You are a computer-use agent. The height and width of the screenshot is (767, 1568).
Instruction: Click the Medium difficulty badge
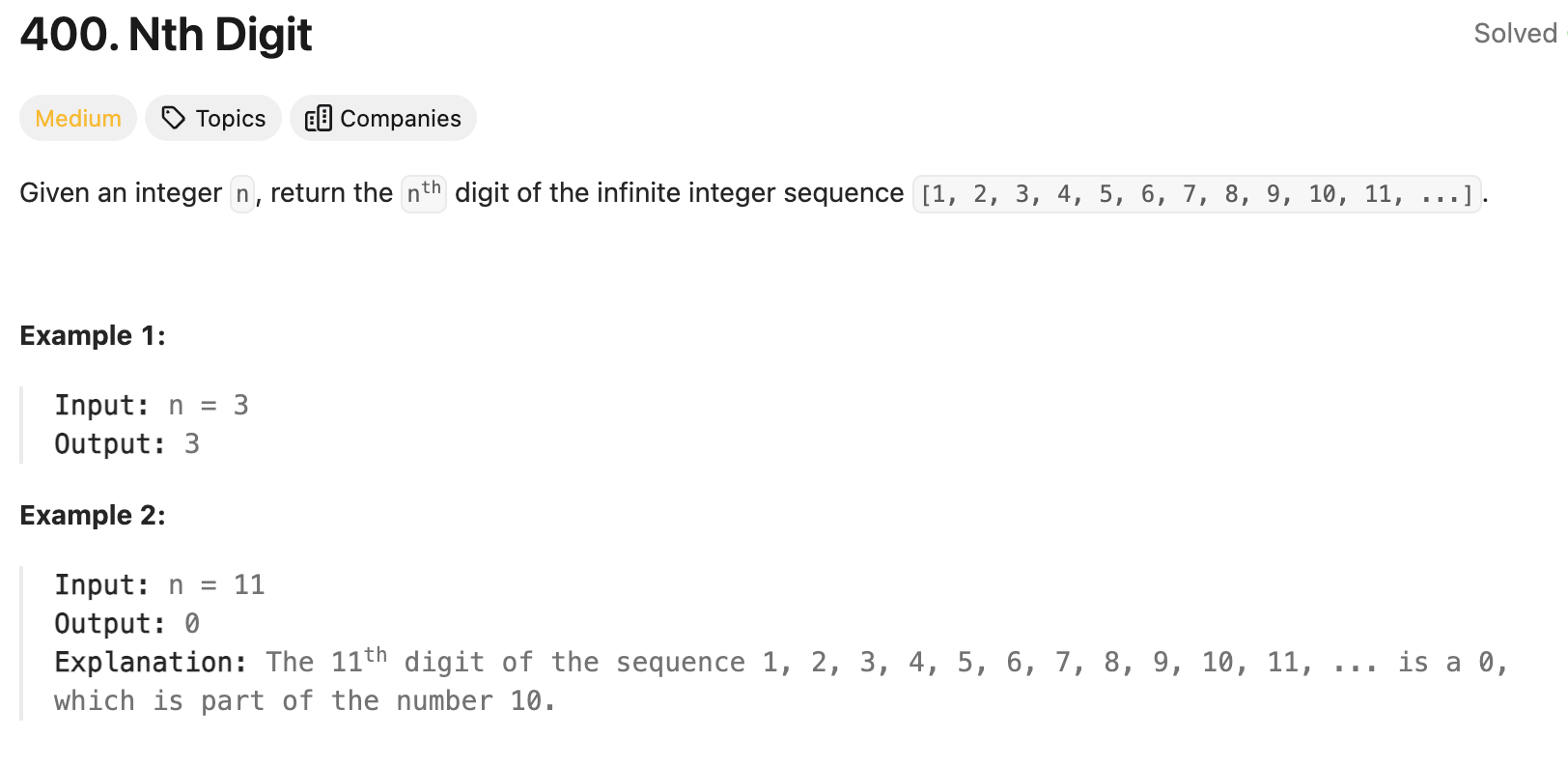(78, 118)
